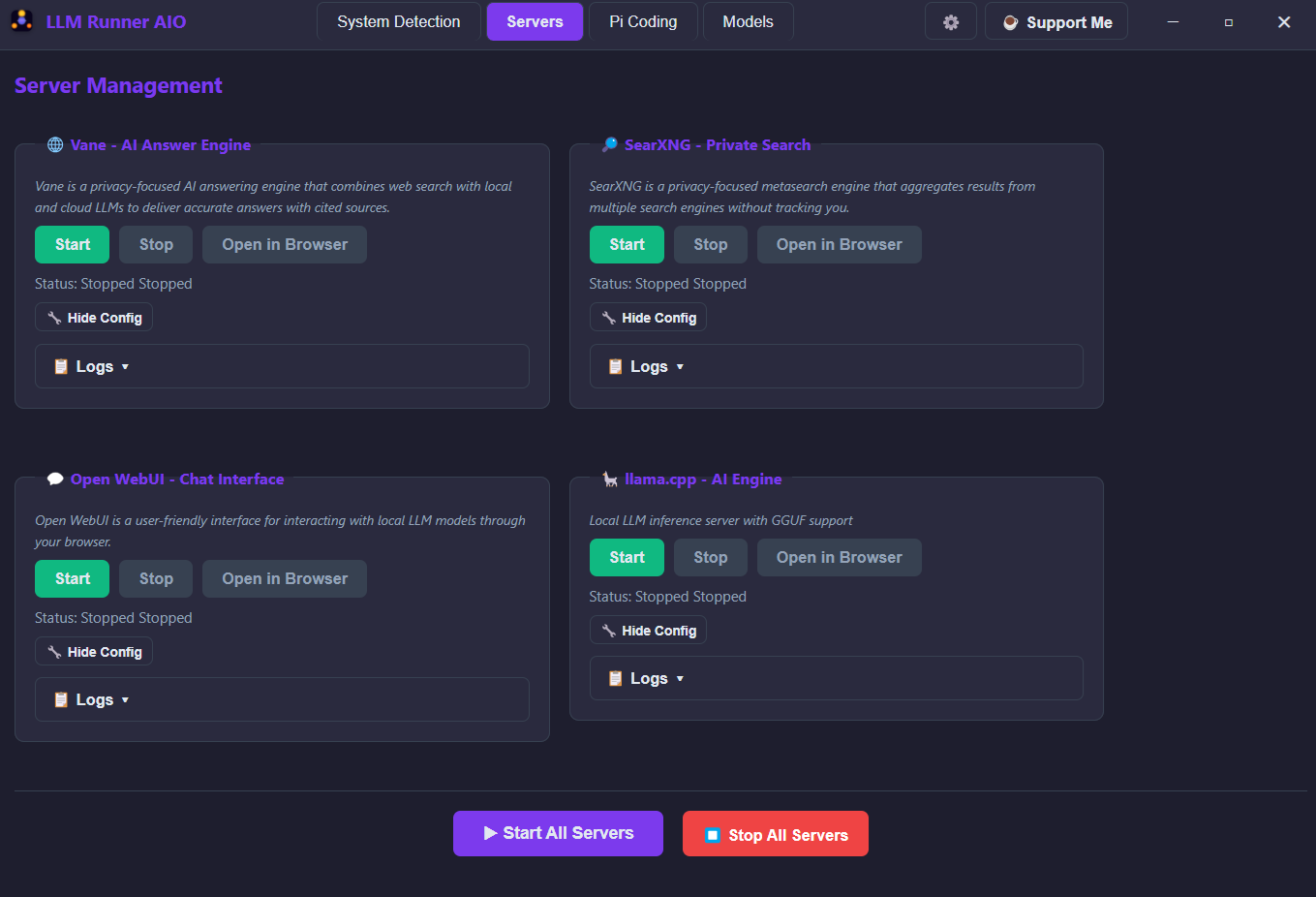Click the "Local LLM inference server" description
This screenshot has width=1316, height=897.
pyautogui.click(x=721, y=520)
